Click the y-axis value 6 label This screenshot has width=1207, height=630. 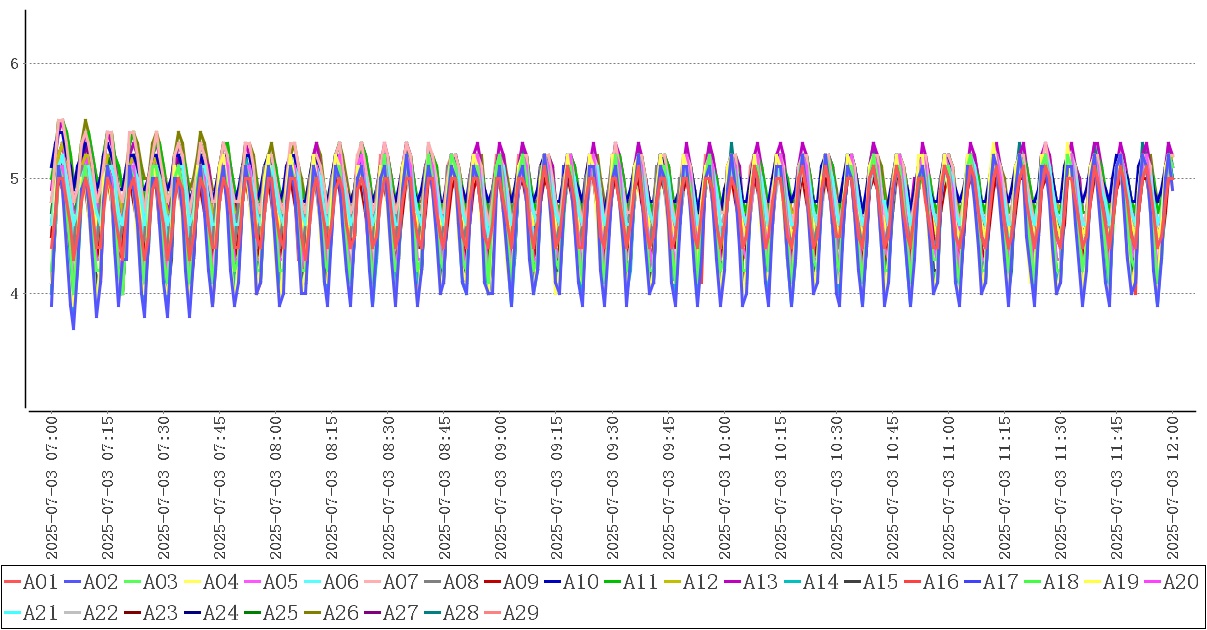coord(14,63)
